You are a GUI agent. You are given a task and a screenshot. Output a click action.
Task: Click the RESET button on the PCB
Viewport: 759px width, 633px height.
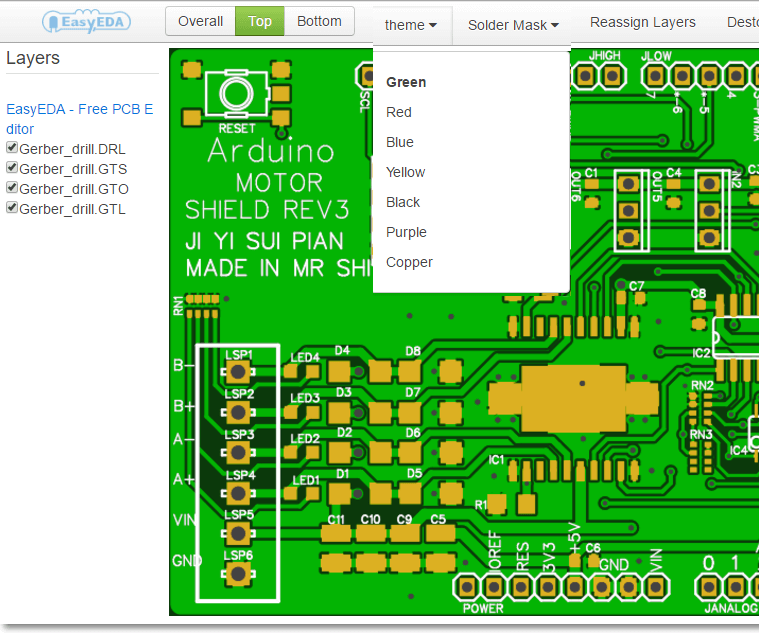point(236,94)
